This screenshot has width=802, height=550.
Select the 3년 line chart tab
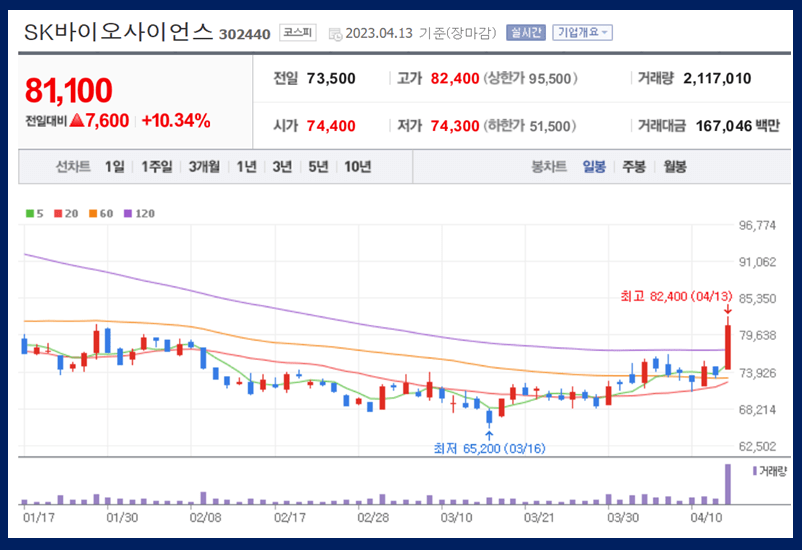pos(282,166)
